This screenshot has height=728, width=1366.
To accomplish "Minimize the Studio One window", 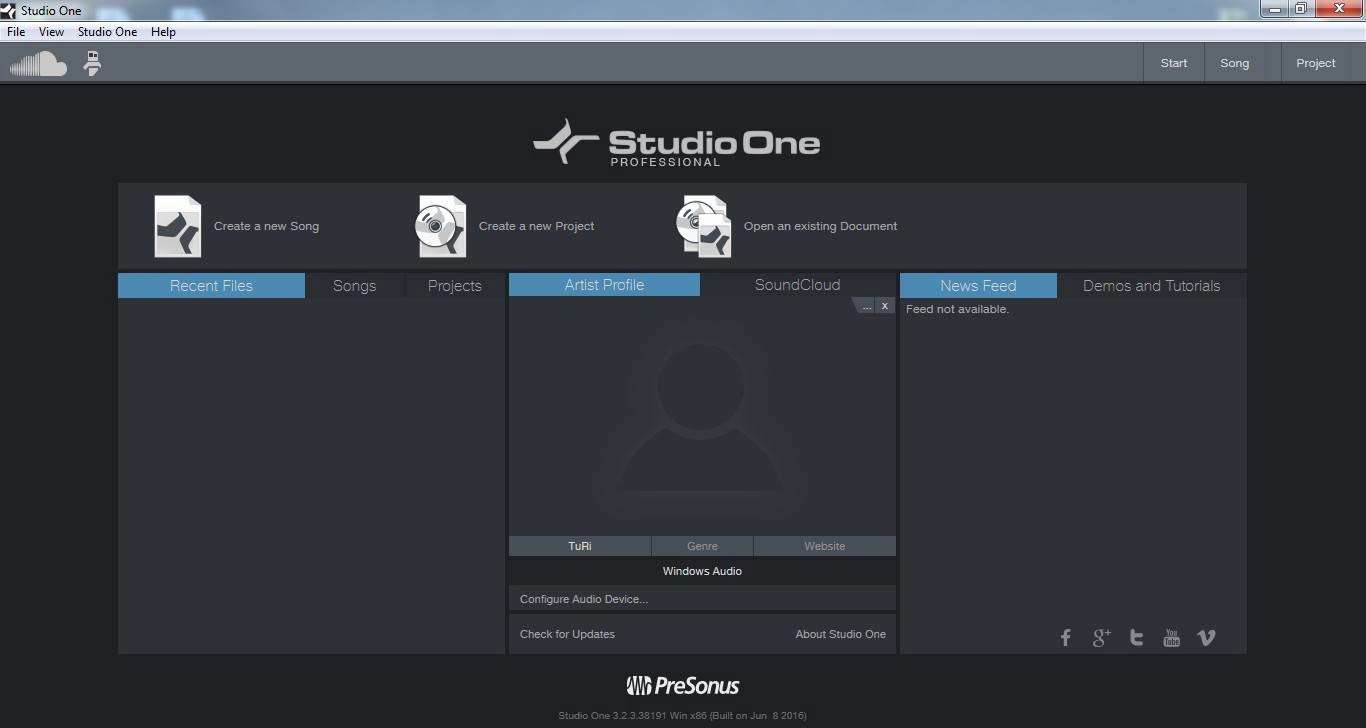I will point(1275,9).
